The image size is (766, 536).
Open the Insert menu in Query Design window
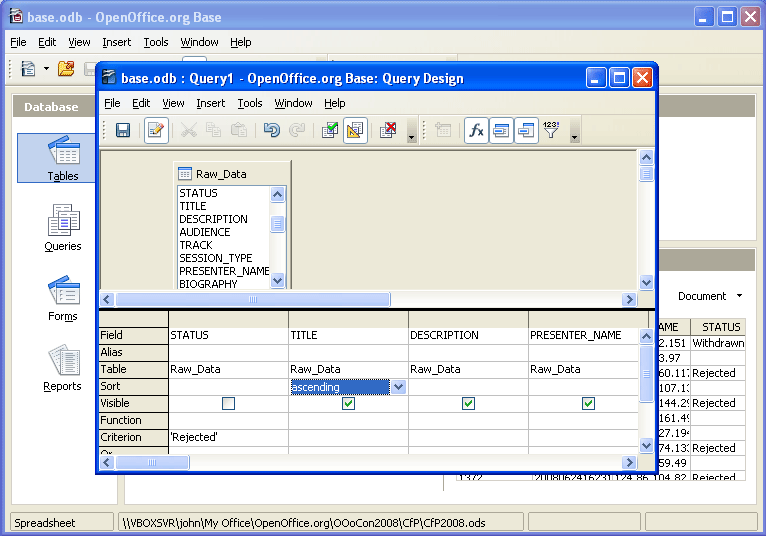(x=210, y=103)
